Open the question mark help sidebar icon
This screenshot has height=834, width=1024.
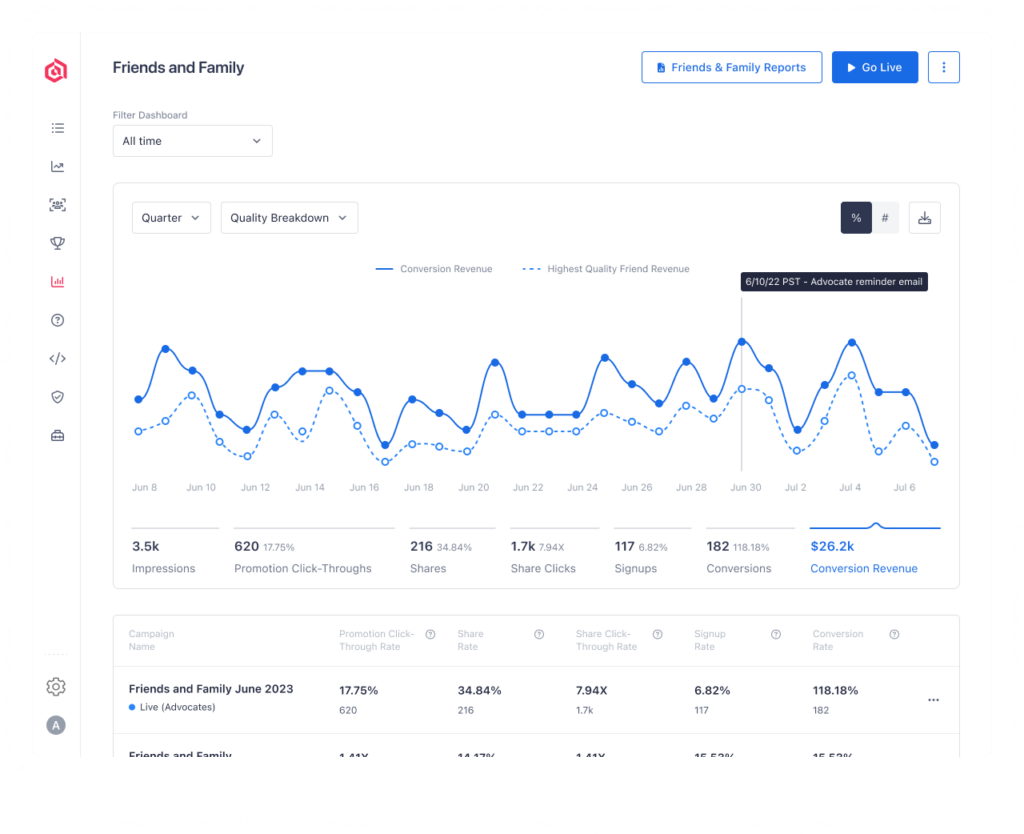57,320
